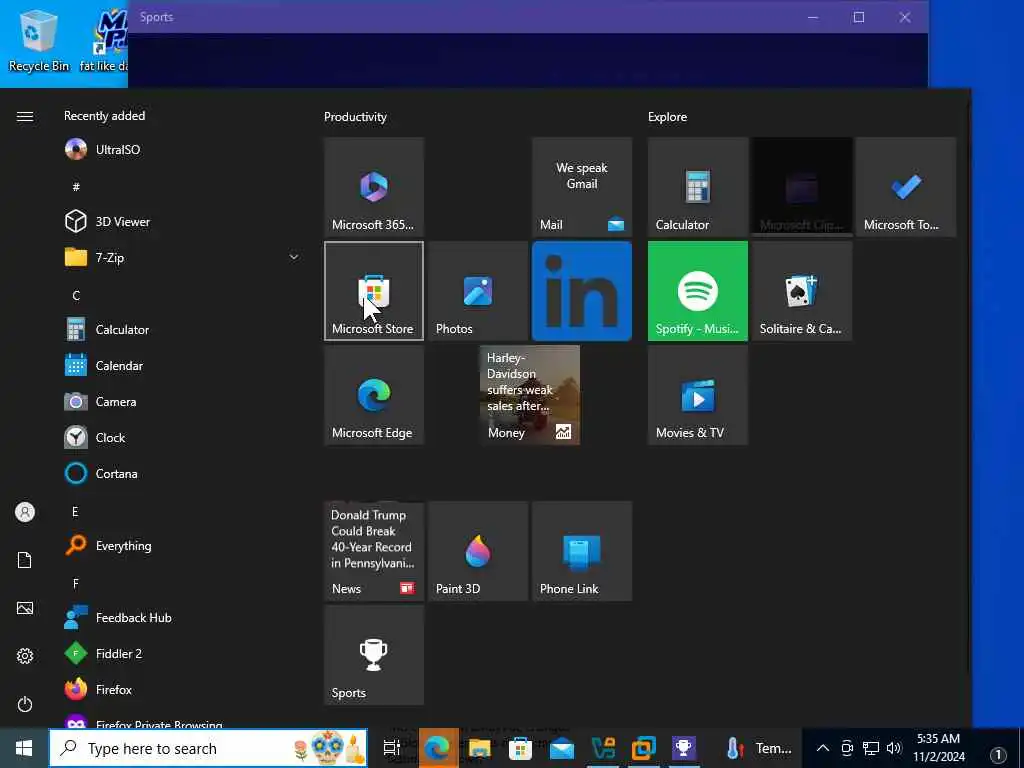
Task: Expand the 7-Zip folder chevron
Action: [x=294, y=257]
